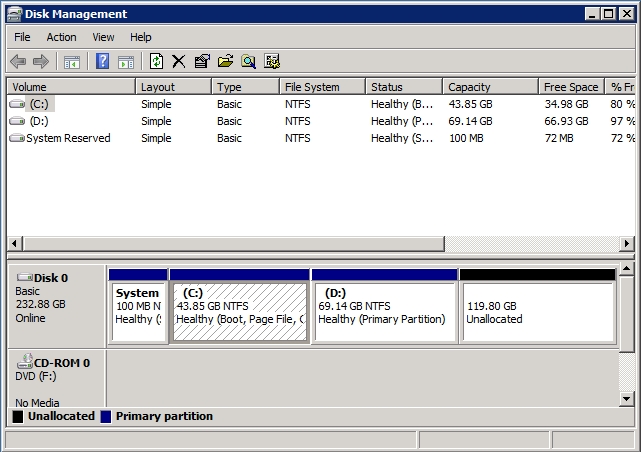Select the (C:) 43.85 GB NTFS partition block

pos(240,306)
